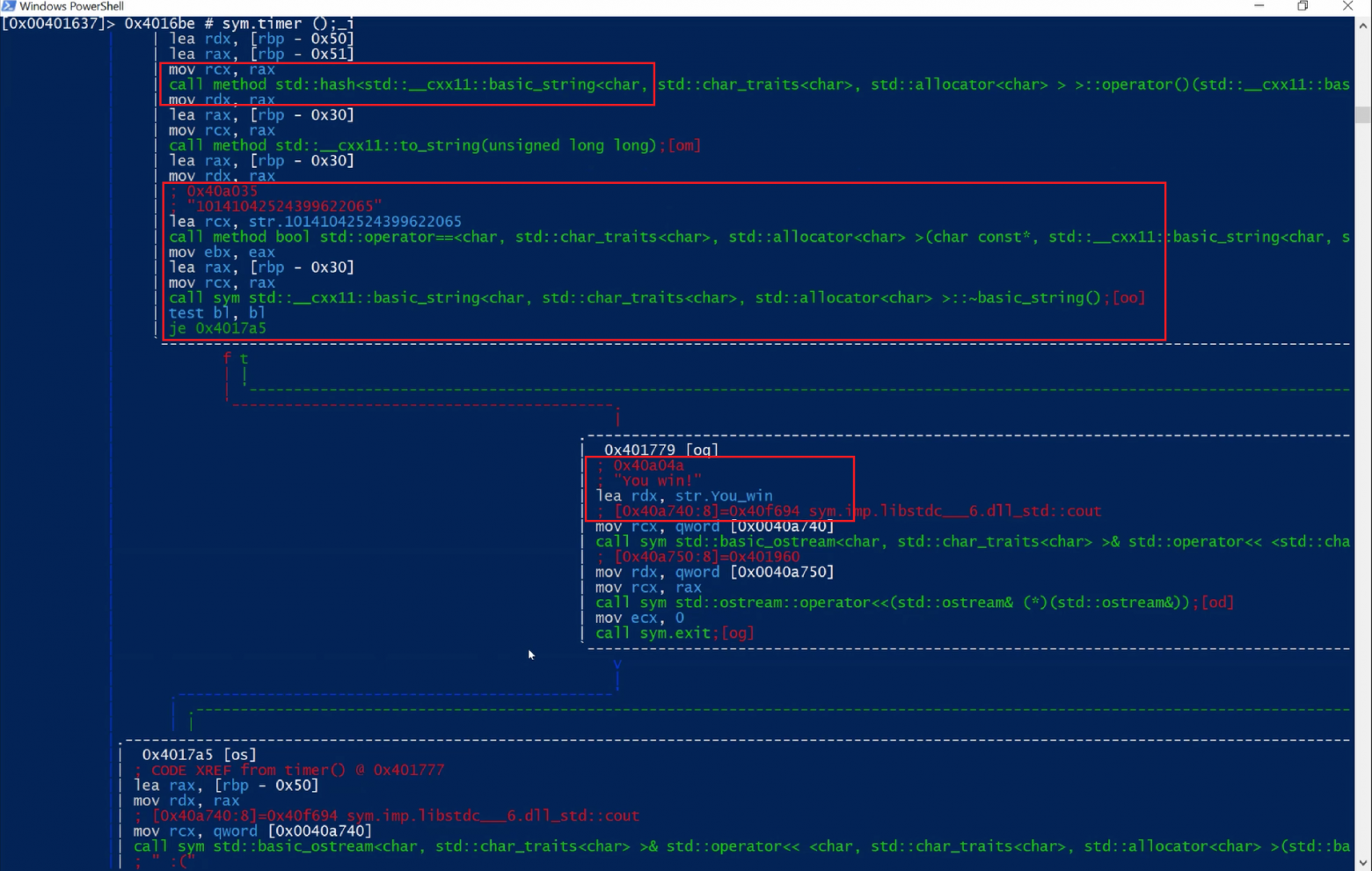Select the "mov ecx, 0" instruction
This screenshot has height=871, width=1372.
639,618
